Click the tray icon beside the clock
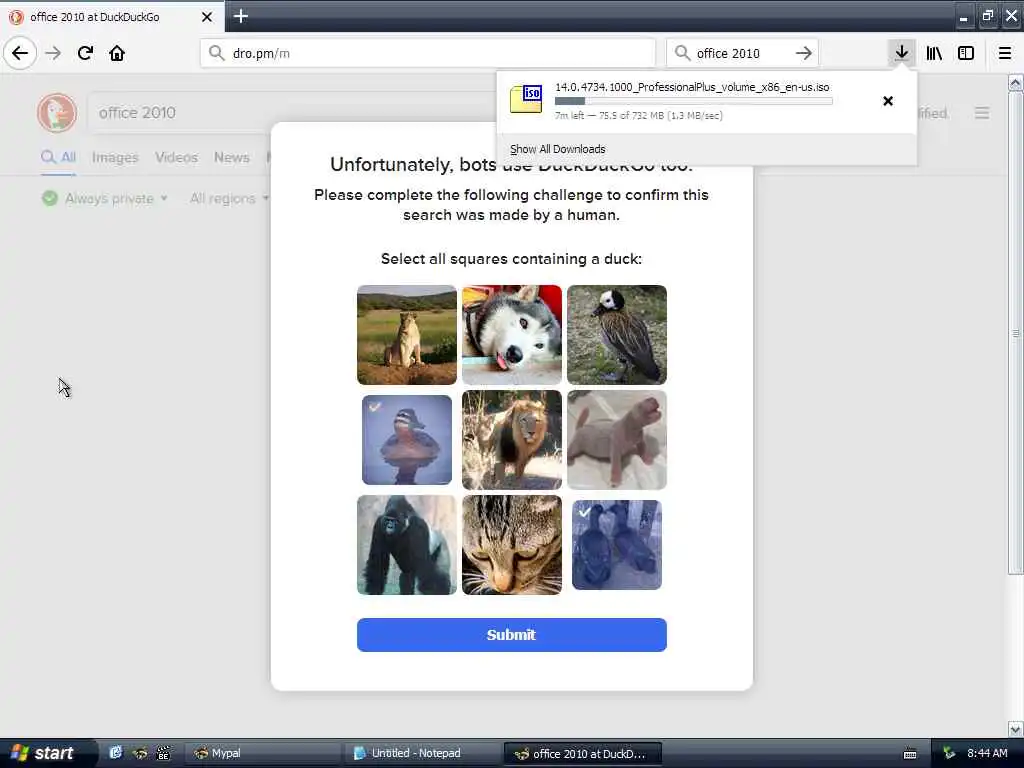 (x=948, y=753)
